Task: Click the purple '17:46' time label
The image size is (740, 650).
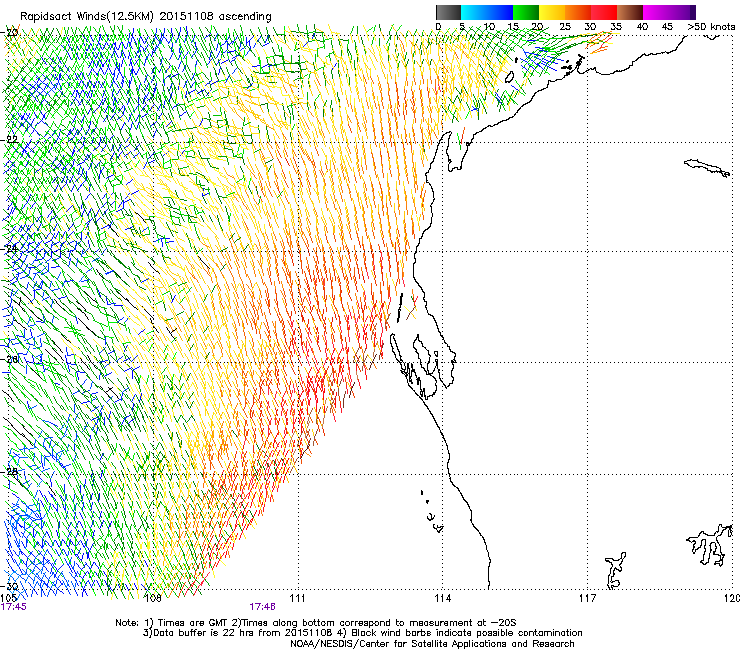Action: (x=262, y=607)
